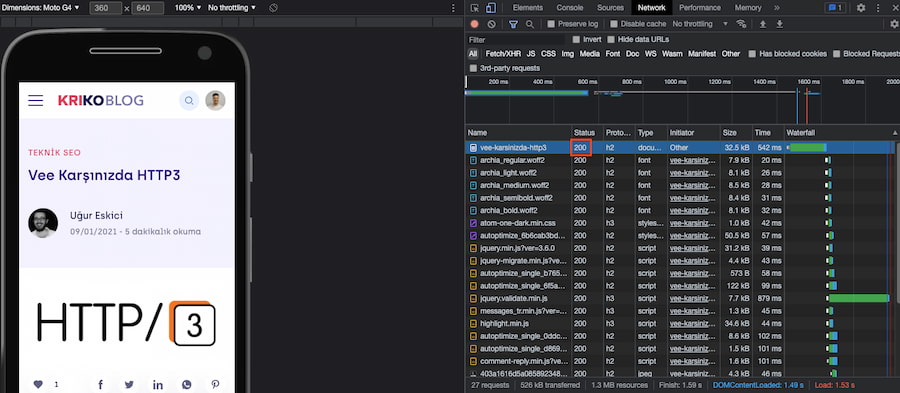Enable the Preserve log checkbox

click(x=551, y=24)
